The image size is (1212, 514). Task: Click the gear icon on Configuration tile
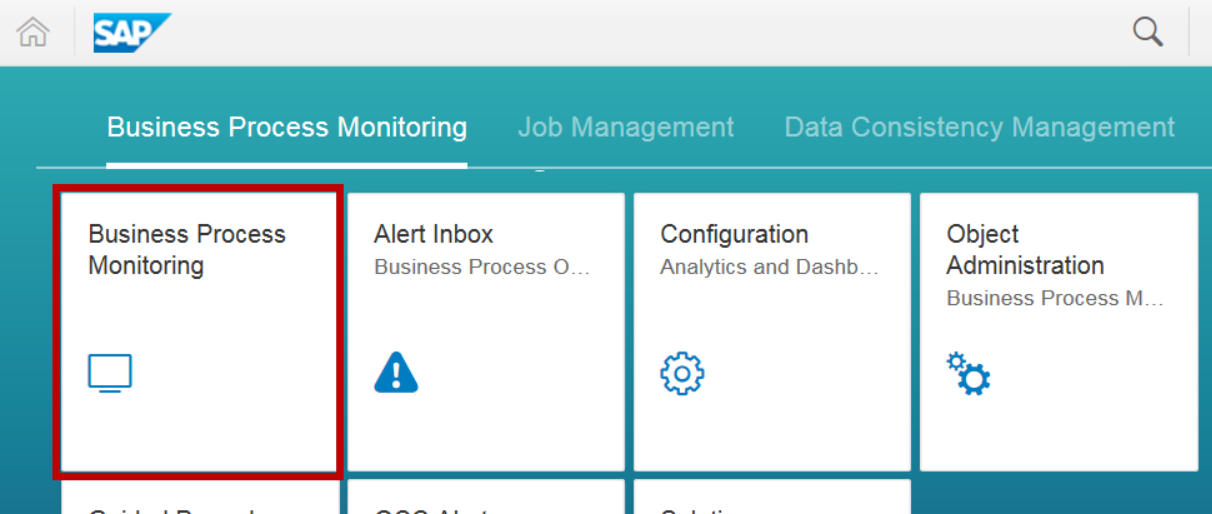tap(682, 373)
